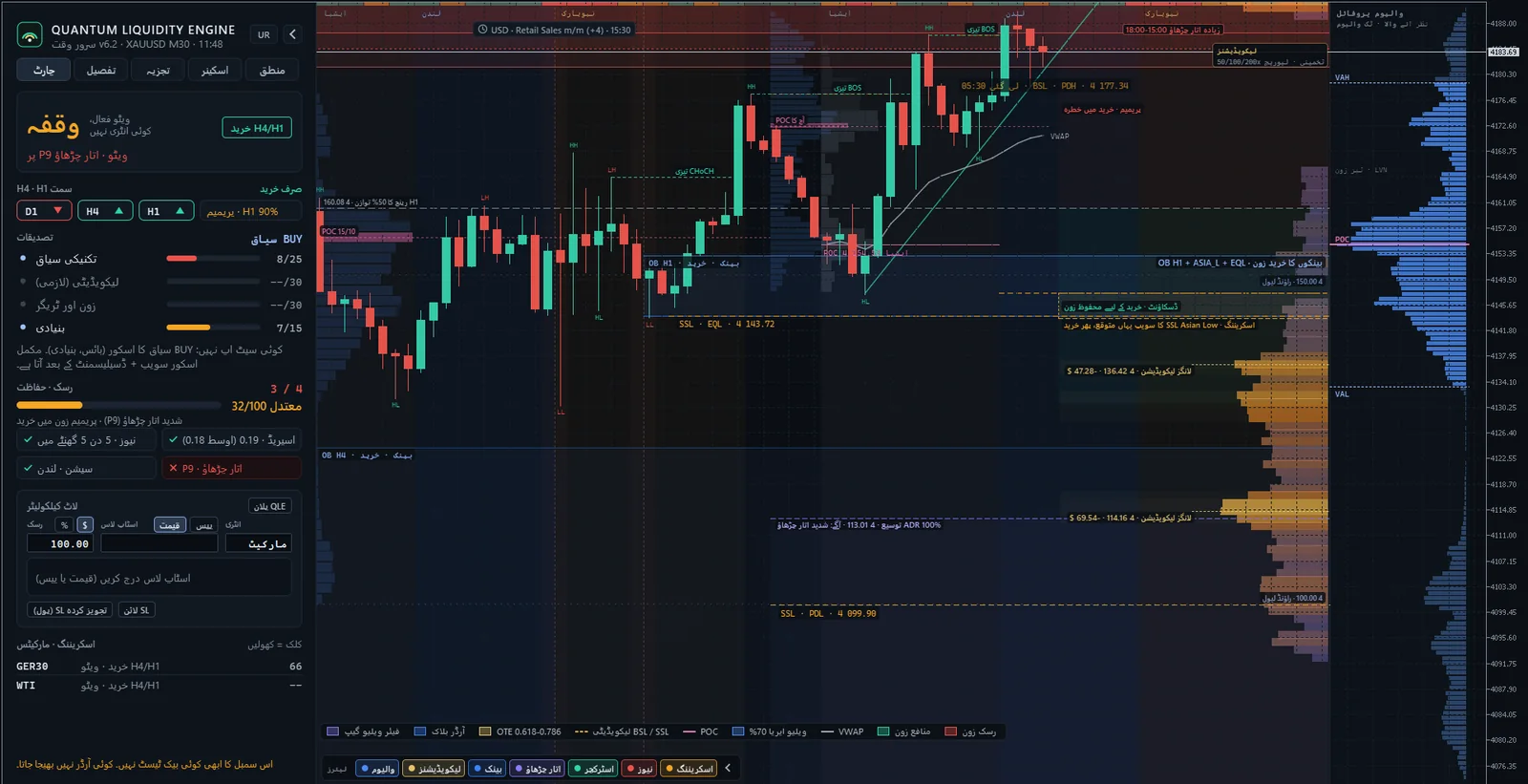Toggle the والیوم layer chip
Viewport: 1528px width, 784px height.
(377, 769)
